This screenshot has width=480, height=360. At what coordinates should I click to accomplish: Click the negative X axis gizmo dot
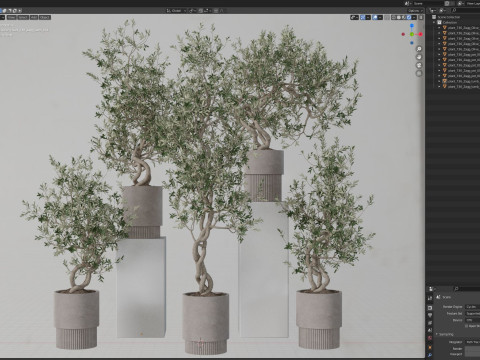point(403,34)
